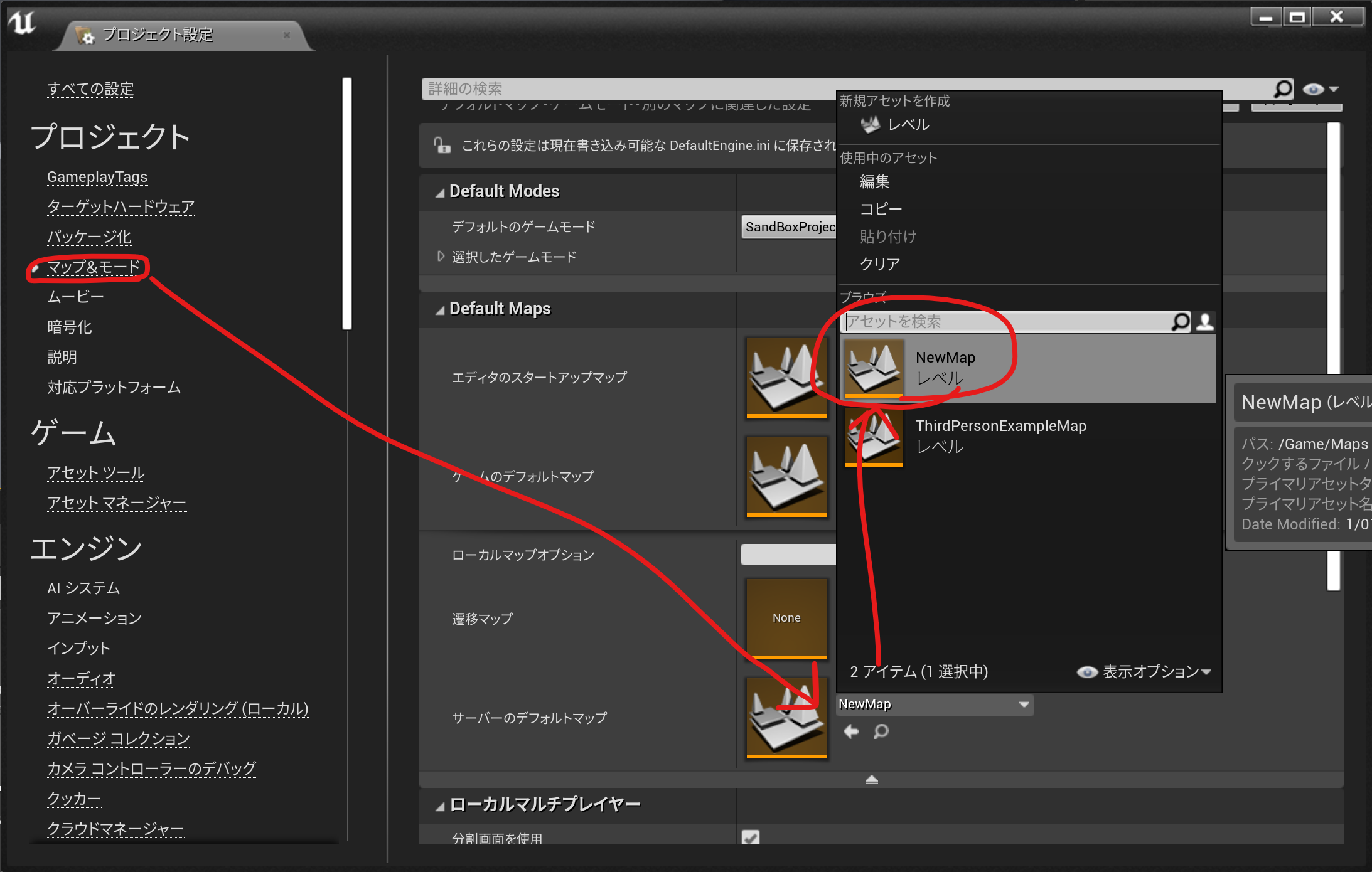The height and width of the screenshot is (872, 1372).
Task: Expand the 選択したゲームモード row
Action: coord(441,257)
